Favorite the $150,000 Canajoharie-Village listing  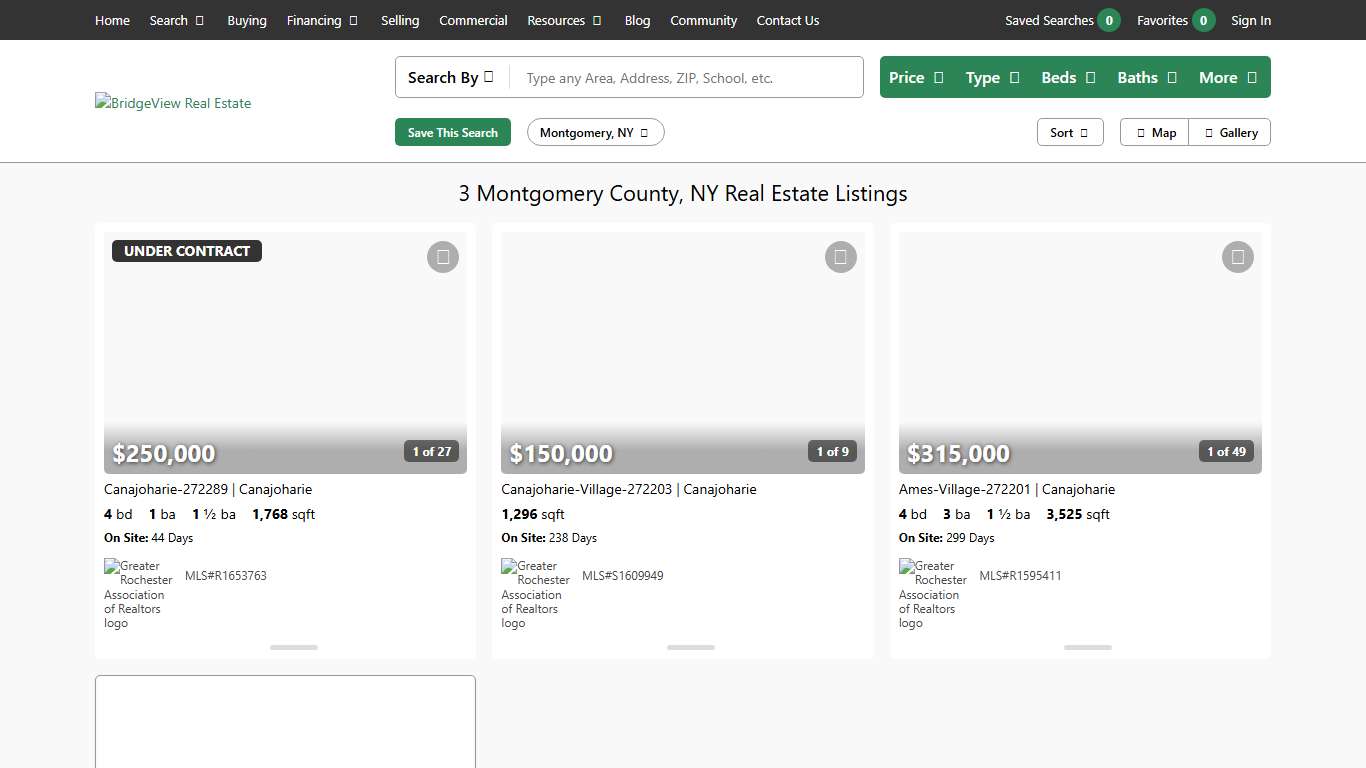(x=840, y=257)
